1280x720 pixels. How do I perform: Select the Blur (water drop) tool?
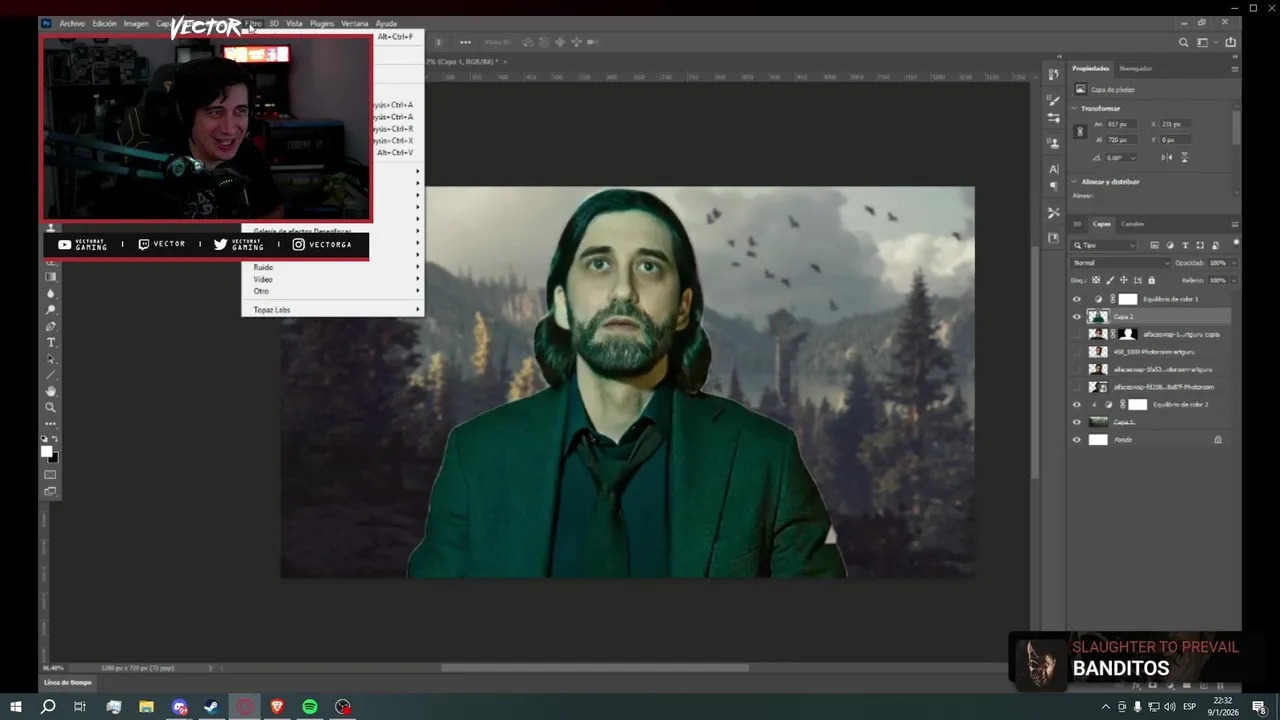[51, 293]
